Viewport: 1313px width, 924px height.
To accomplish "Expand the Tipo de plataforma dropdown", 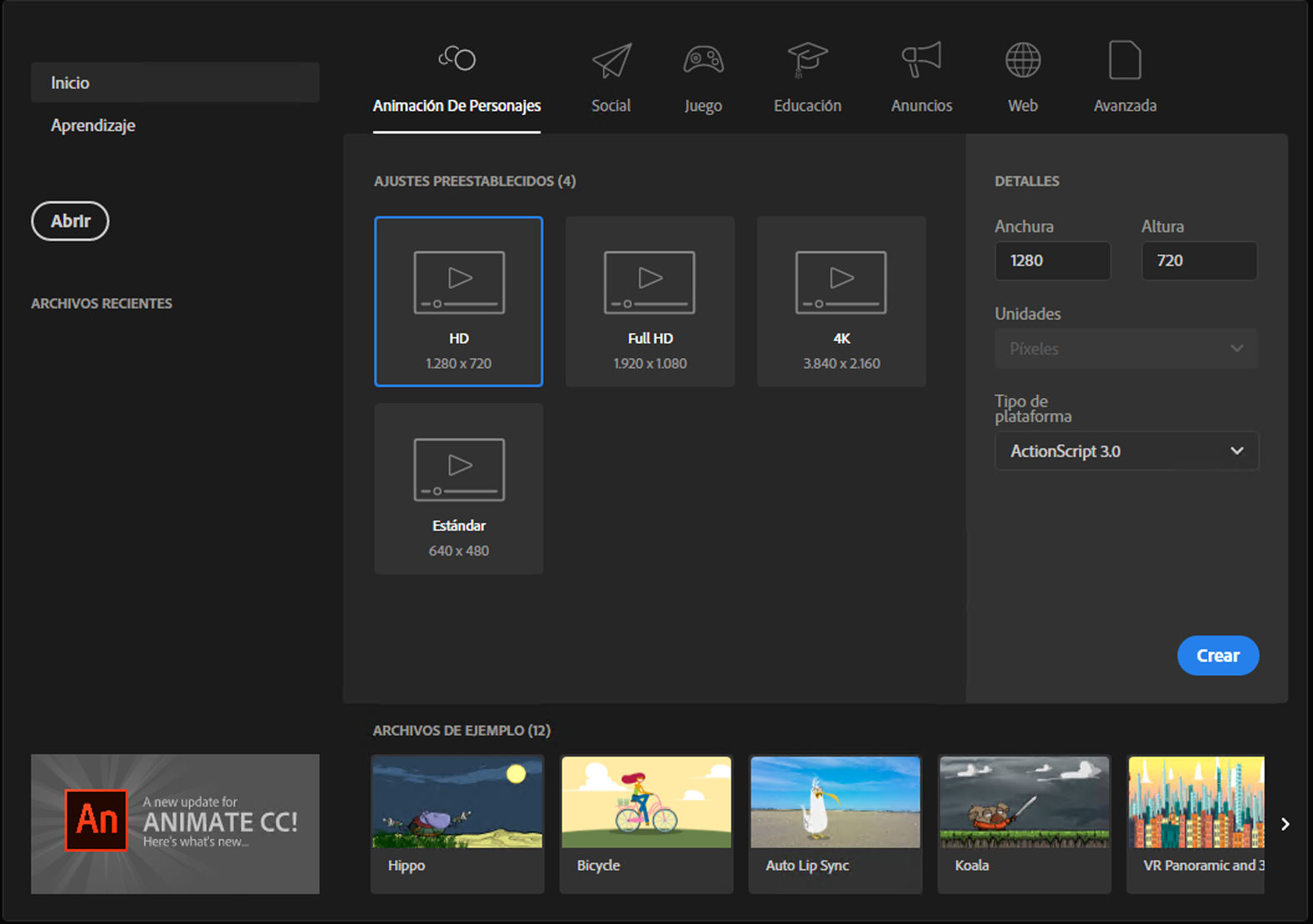I will pyautogui.click(x=1126, y=451).
